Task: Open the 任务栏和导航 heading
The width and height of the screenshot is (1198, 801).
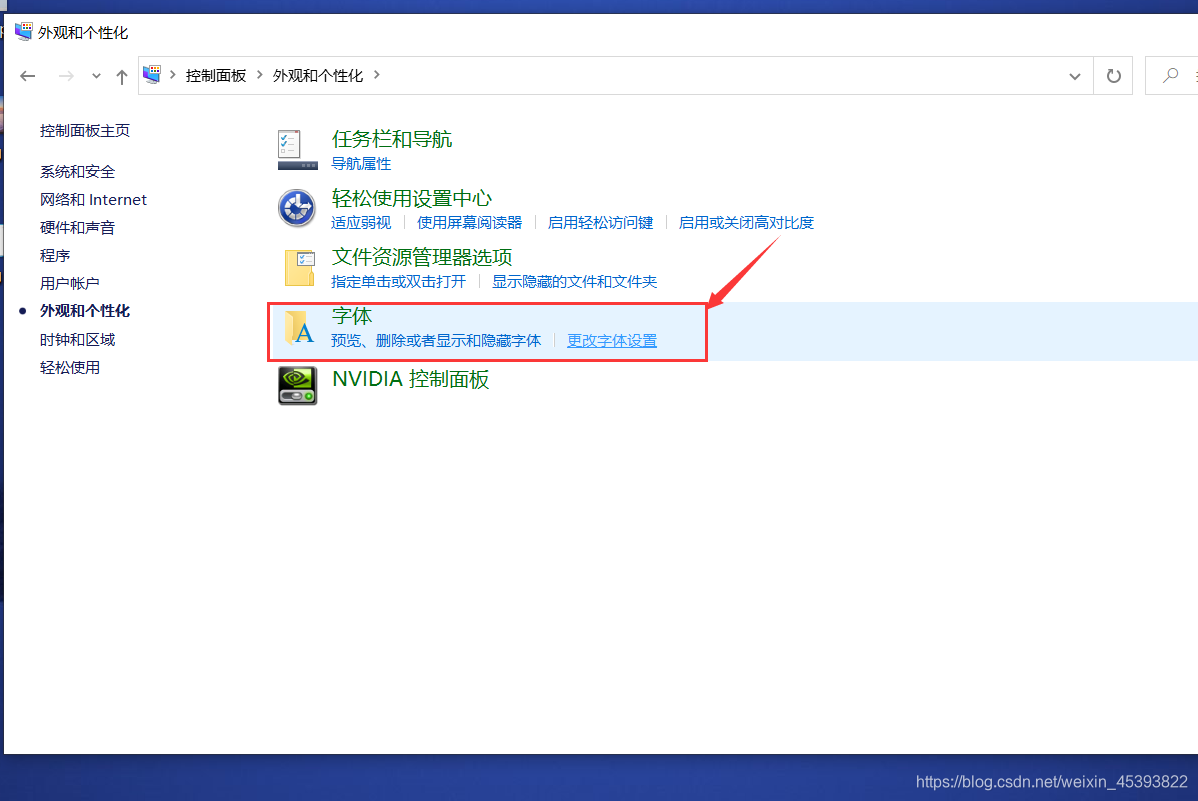Action: pos(392,139)
